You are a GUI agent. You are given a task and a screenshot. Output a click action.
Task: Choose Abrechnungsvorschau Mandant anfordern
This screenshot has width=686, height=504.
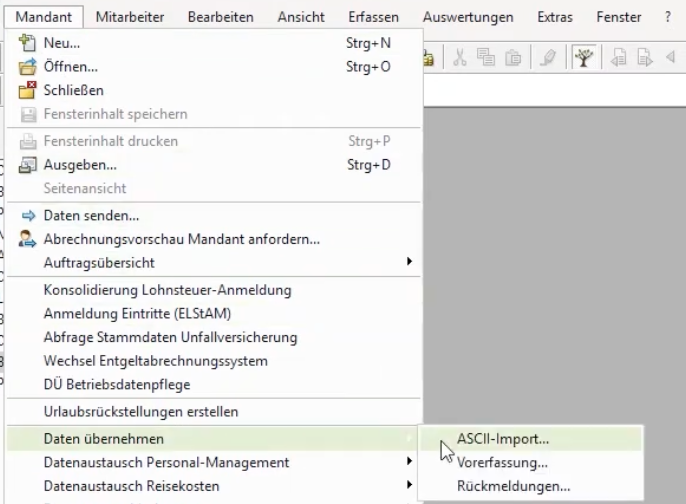[x=181, y=239]
